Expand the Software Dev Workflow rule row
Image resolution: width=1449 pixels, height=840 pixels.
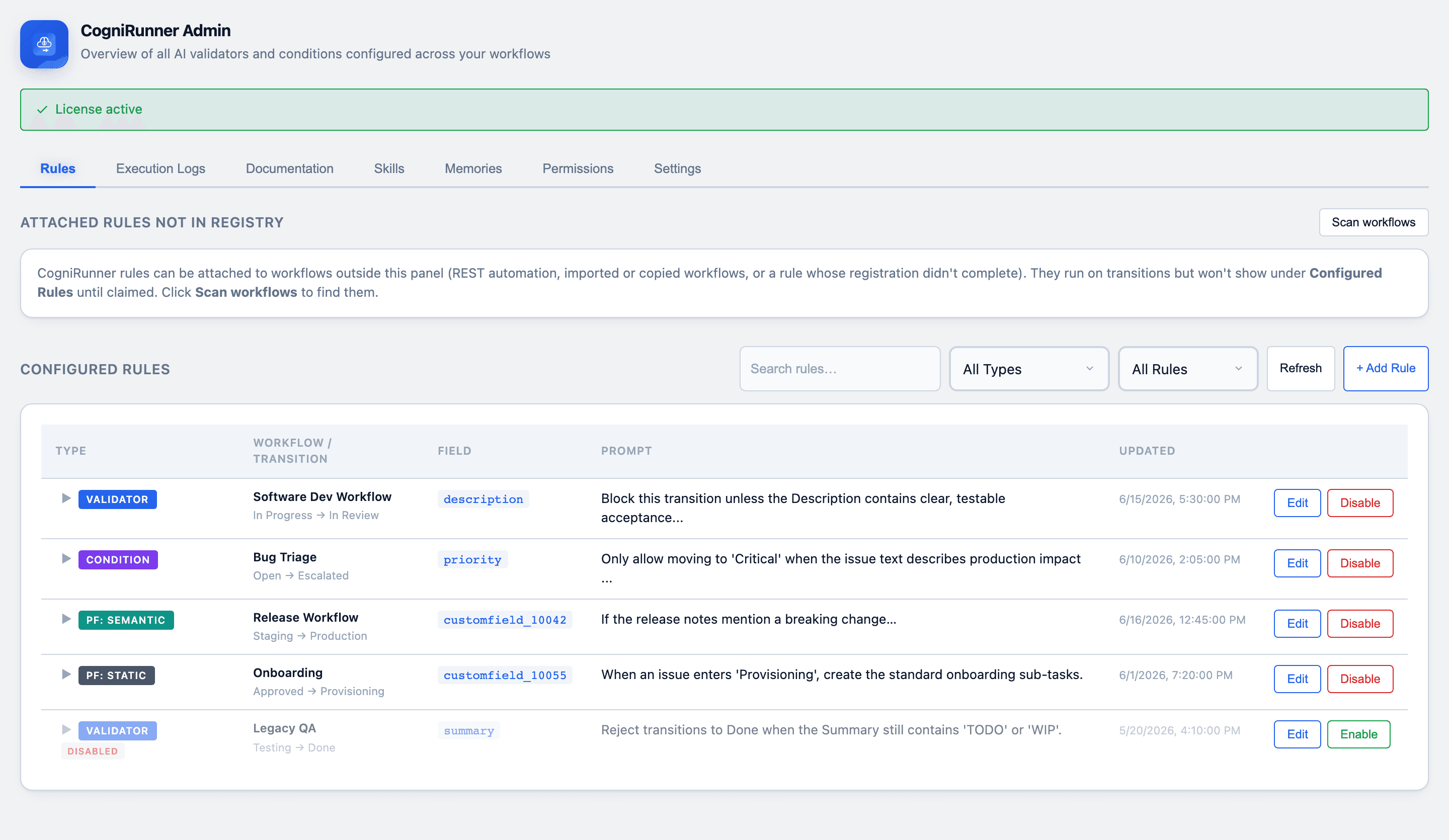click(66, 498)
